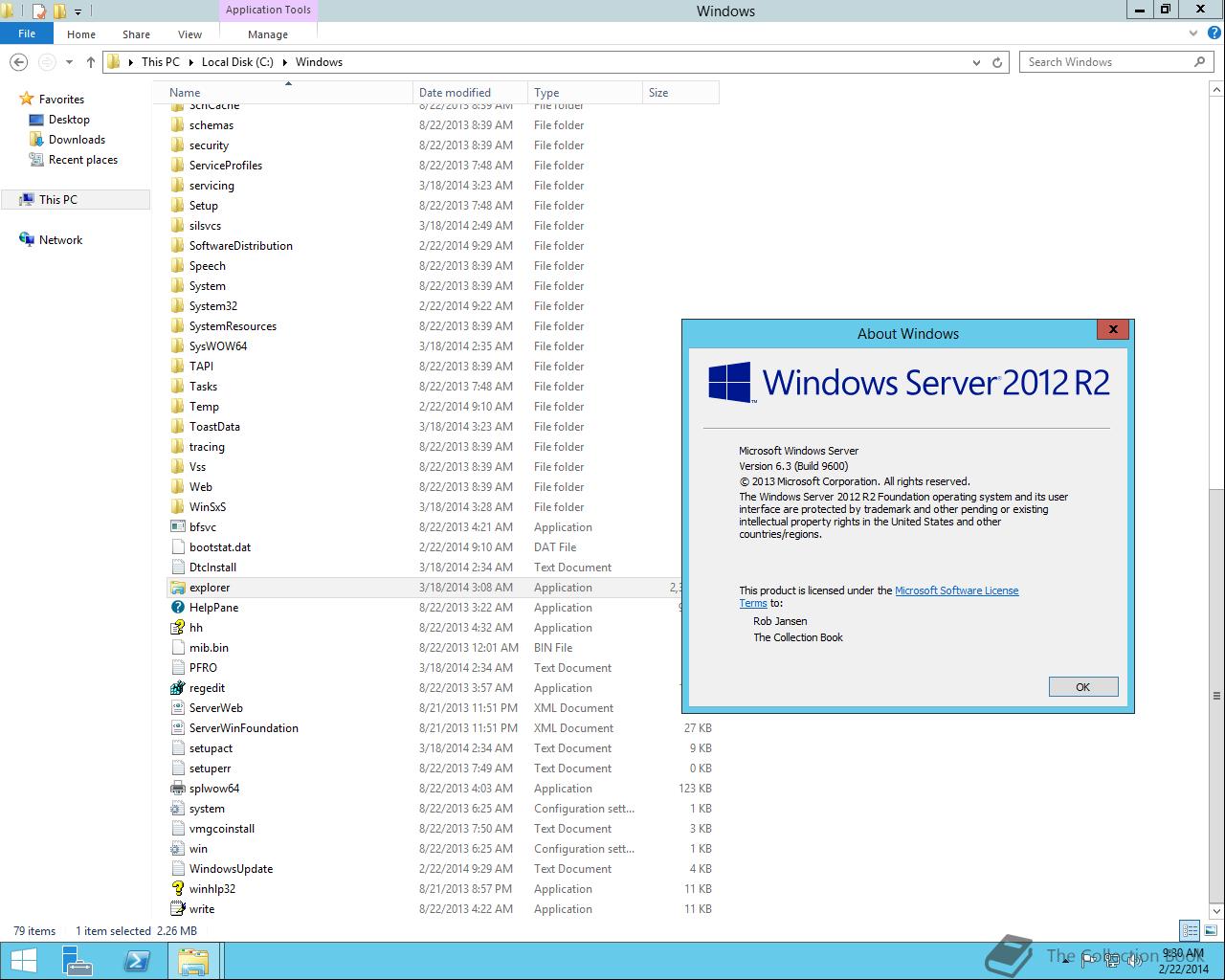1225x980 pixels.
Task: Open File Explorer taskbar button
Action: click(x=194, y=961)
